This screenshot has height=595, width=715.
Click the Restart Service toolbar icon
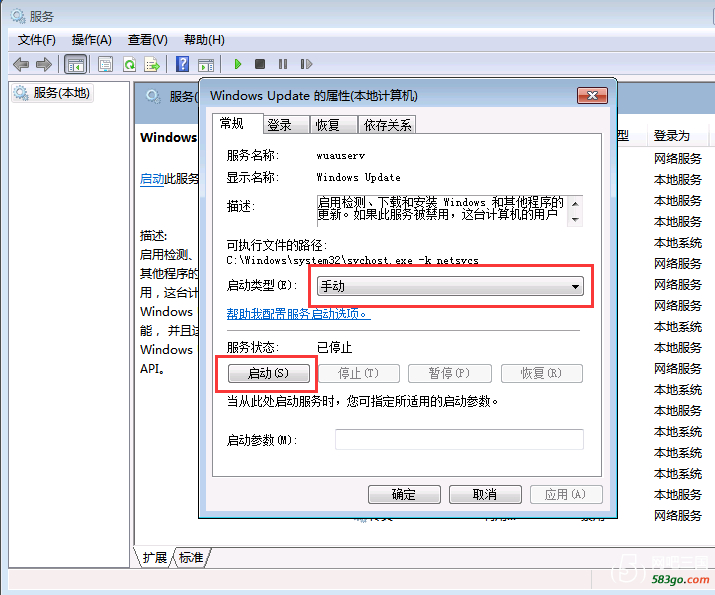click(306, 64)
